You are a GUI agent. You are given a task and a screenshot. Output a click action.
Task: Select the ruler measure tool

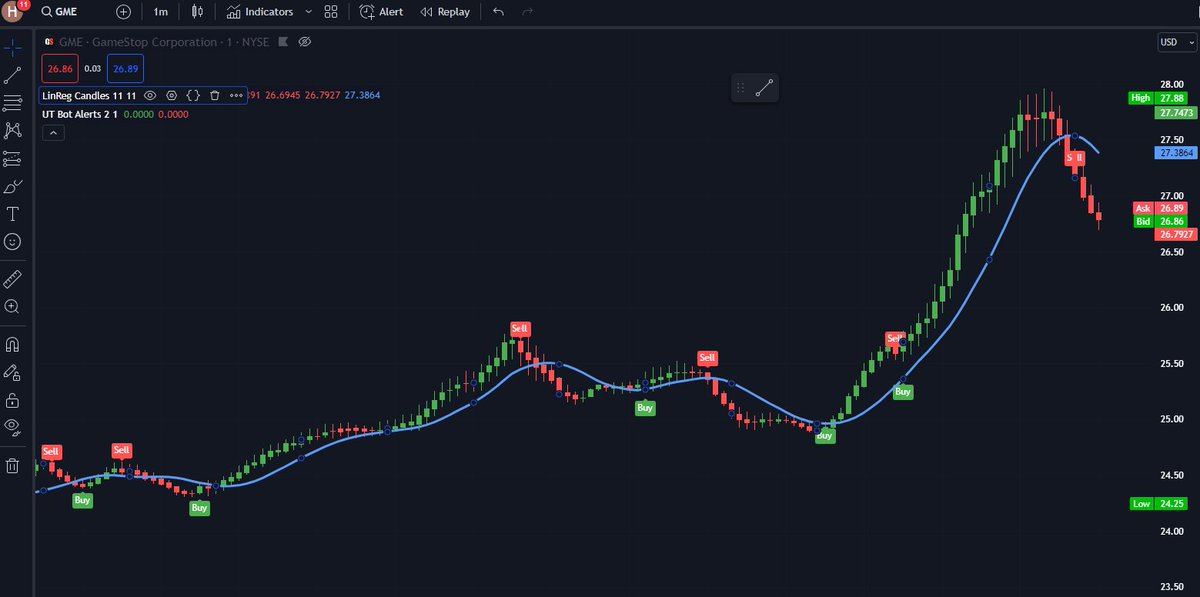pyautogui.click(x=13, y=278)
